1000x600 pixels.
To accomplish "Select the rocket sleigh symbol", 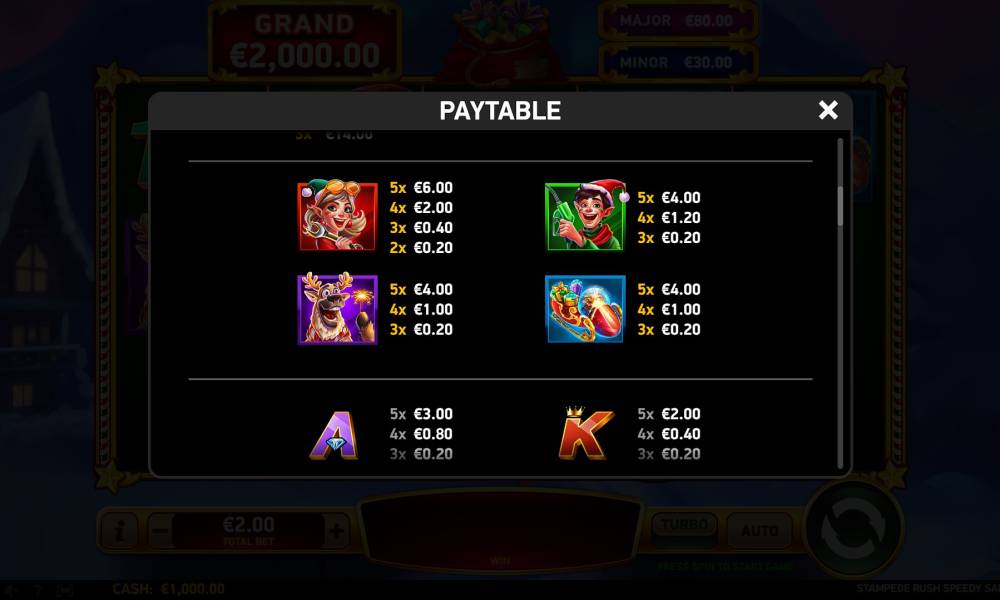I will coord(585,309).
